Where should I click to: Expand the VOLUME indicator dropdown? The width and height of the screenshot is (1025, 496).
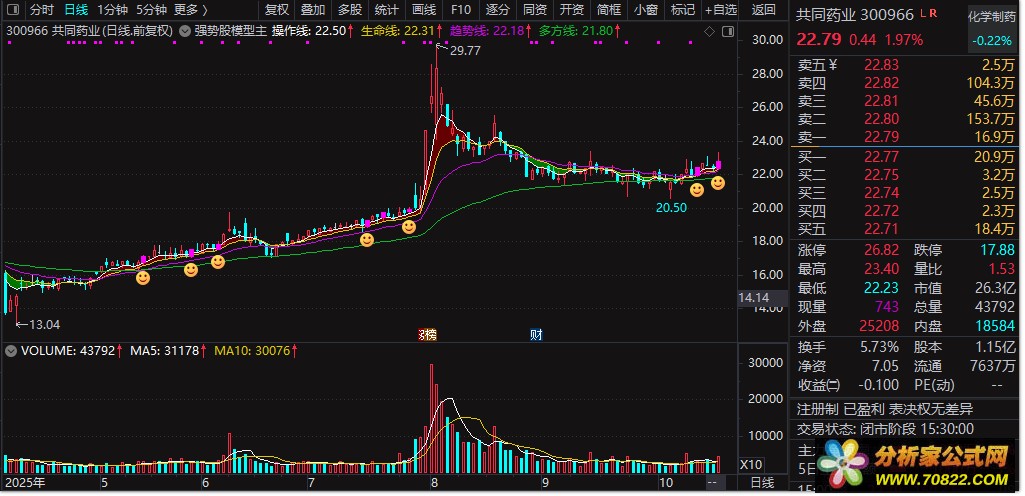[x=10, y=351]
